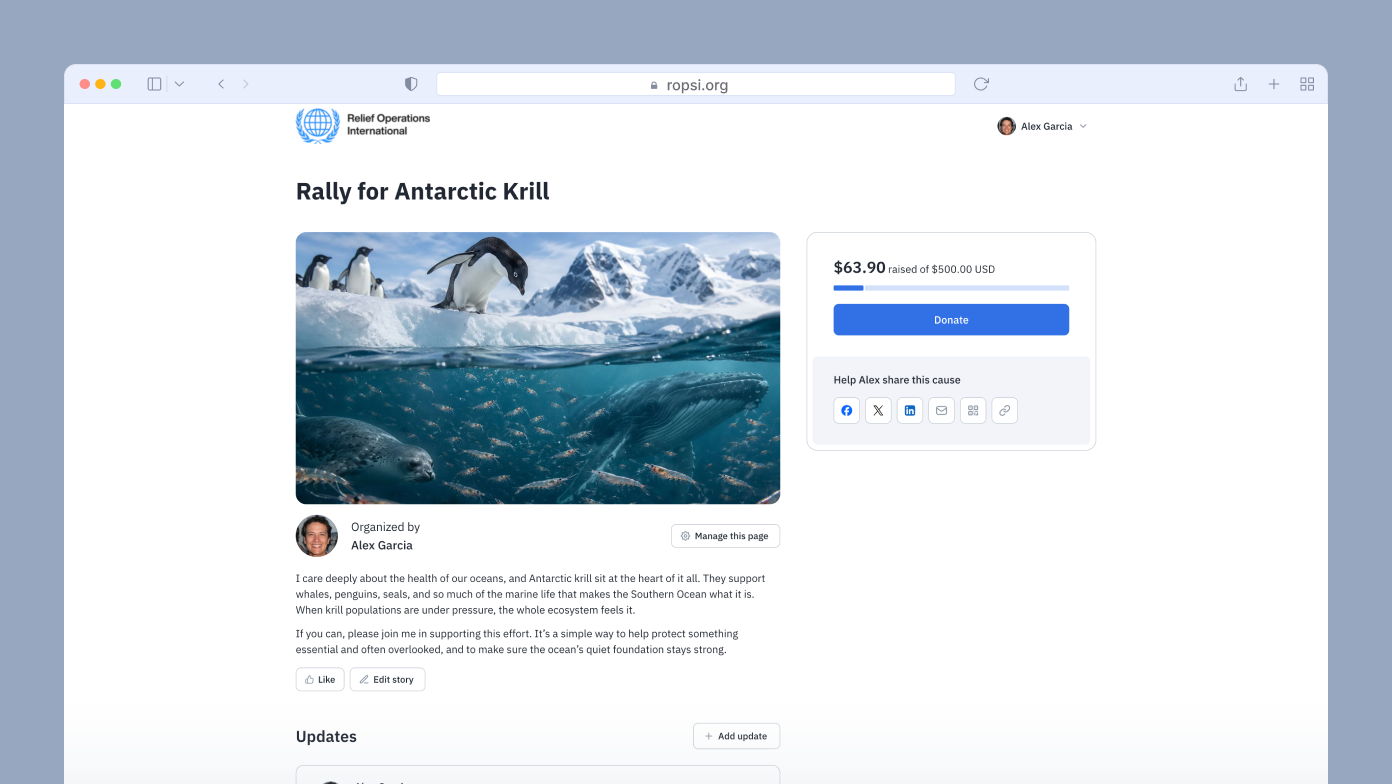Open Manage this page settings
The image size is (1392, 784).
(725, 536)
